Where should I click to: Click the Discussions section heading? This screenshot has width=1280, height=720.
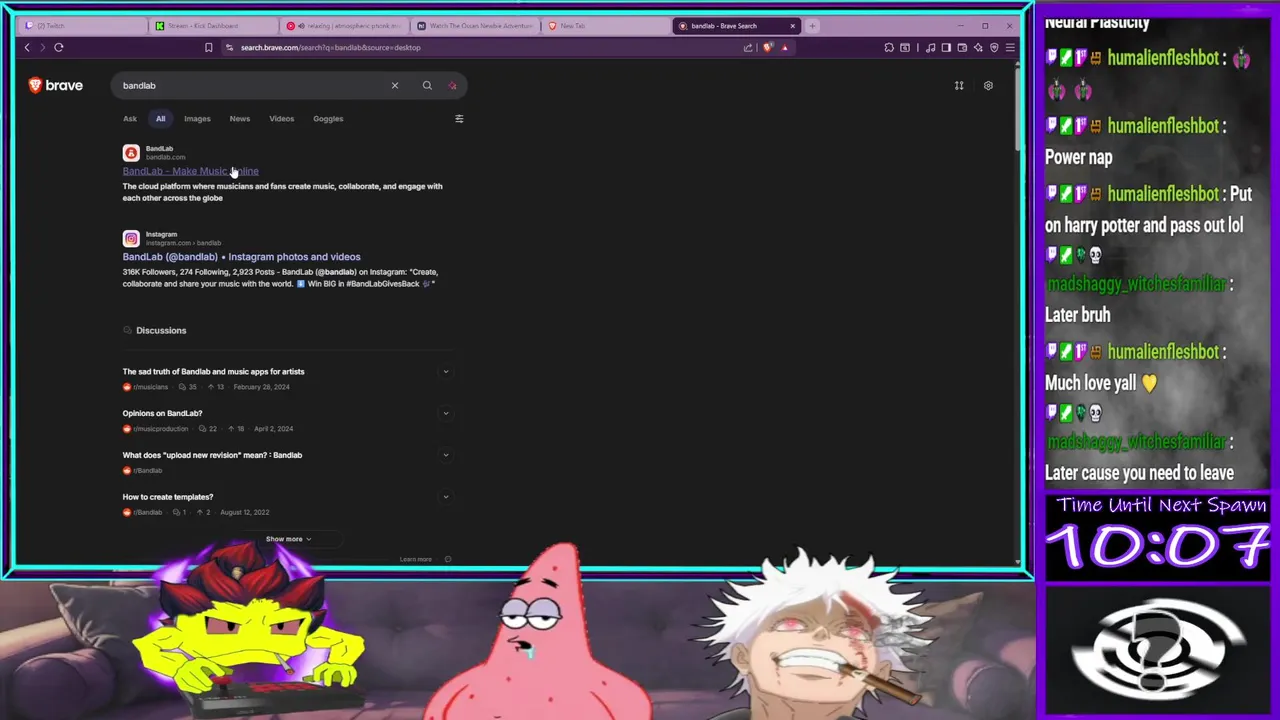161,330
